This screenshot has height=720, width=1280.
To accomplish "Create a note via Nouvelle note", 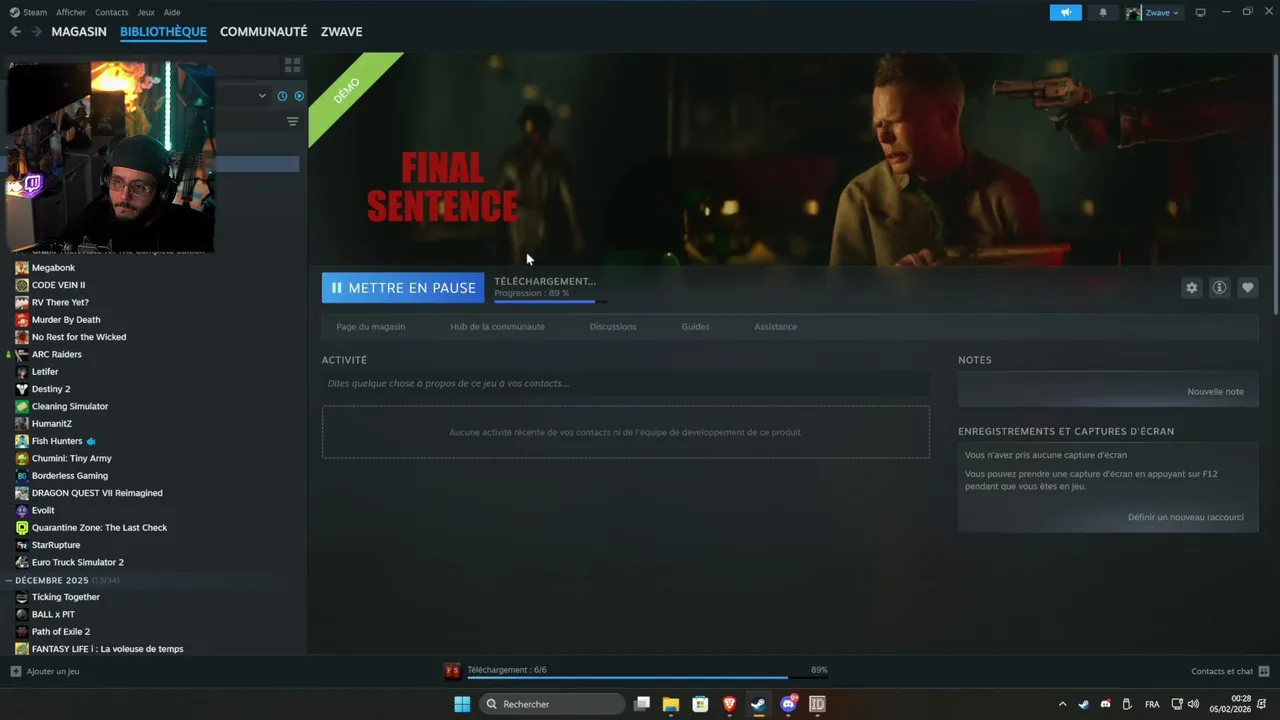I will 1215,392.
